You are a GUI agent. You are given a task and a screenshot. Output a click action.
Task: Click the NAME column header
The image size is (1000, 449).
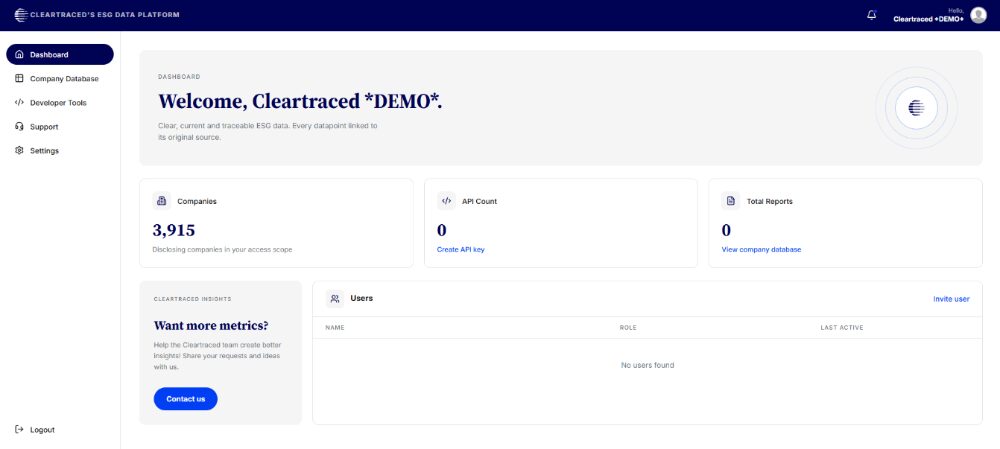click(x=335, y=328)
